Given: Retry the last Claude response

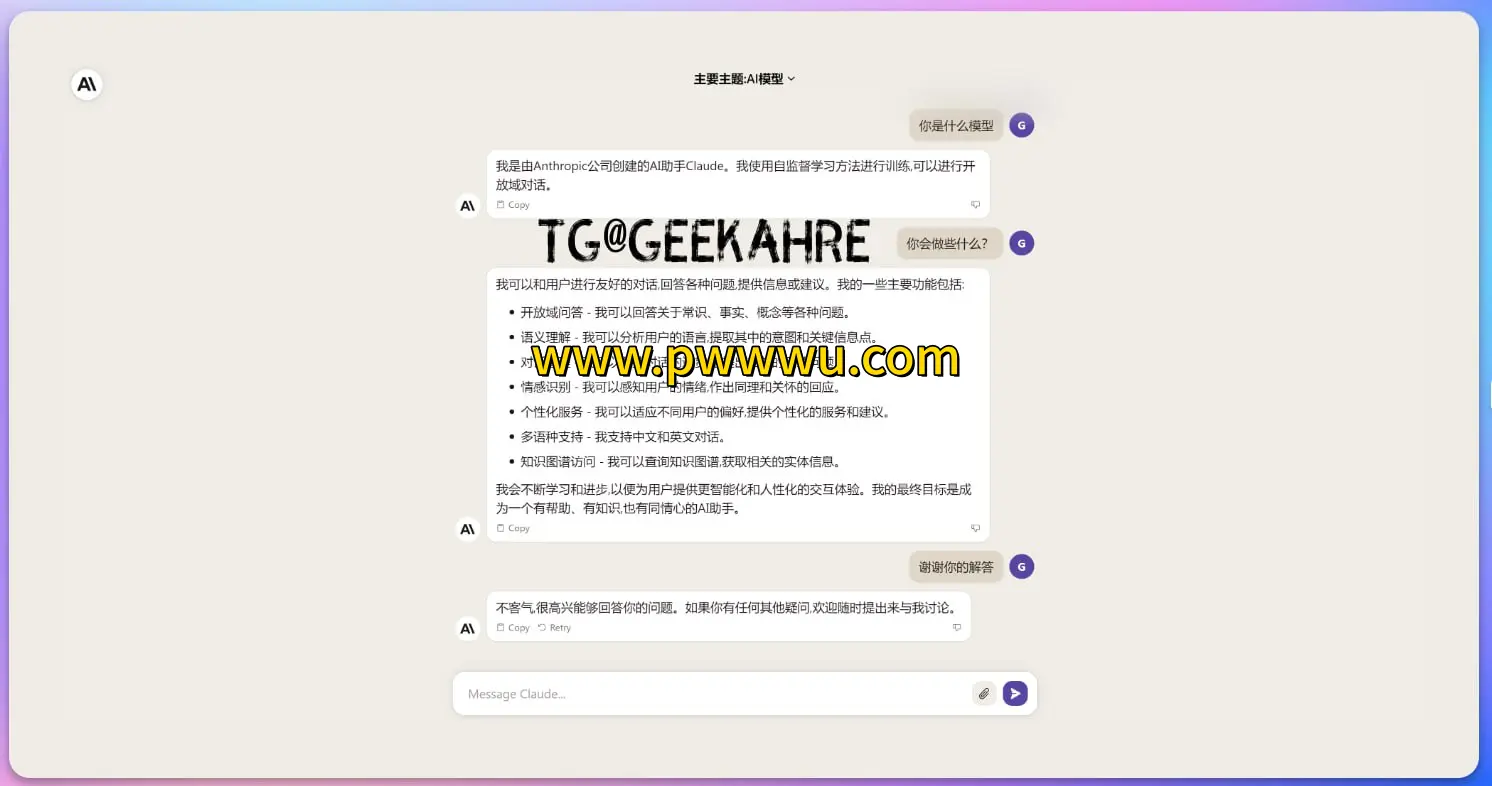Looking at the screenshot, I should click(554, 628).
